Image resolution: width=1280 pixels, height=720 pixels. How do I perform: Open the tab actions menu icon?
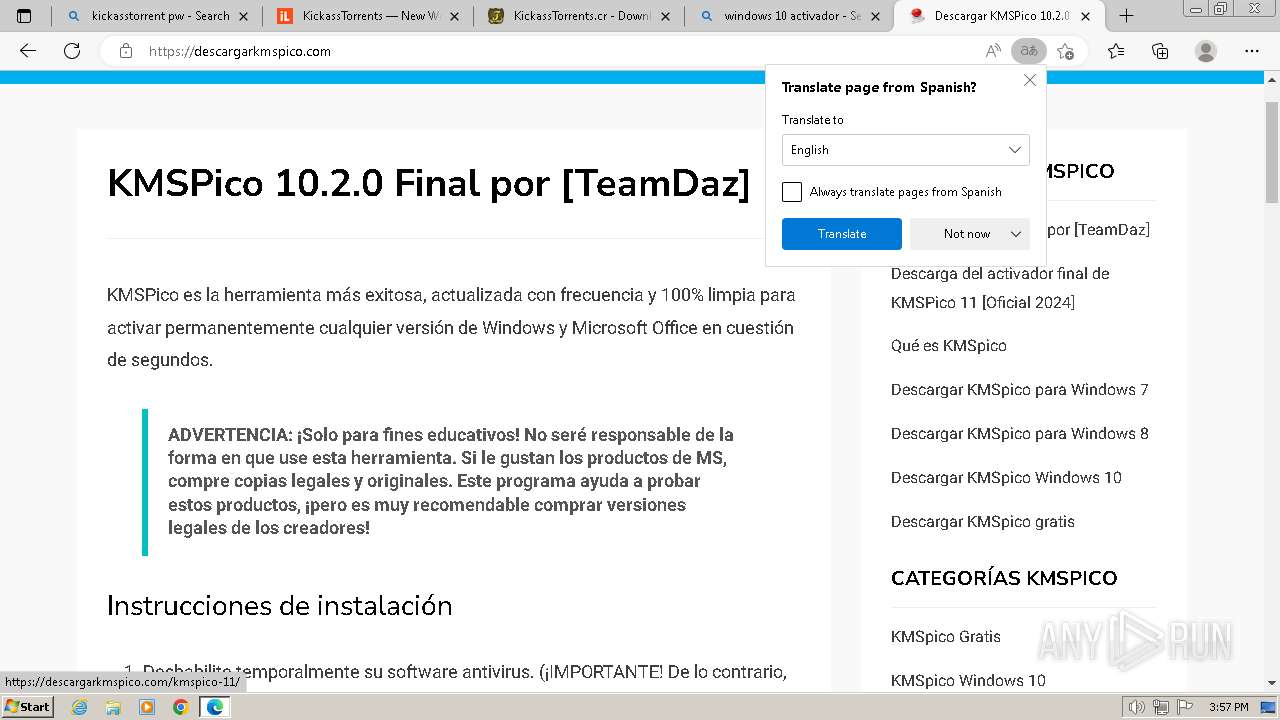24,16
